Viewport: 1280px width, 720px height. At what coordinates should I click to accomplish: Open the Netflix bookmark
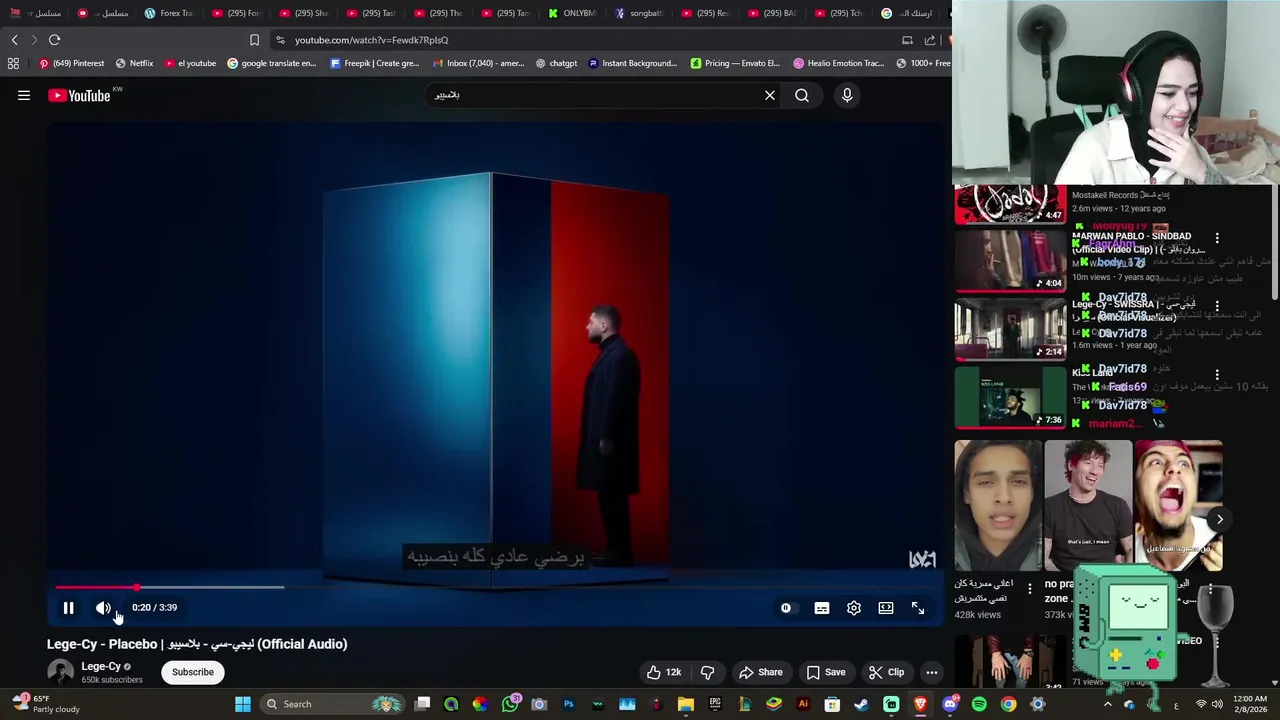pyautogui.click(x=134, y=63)
